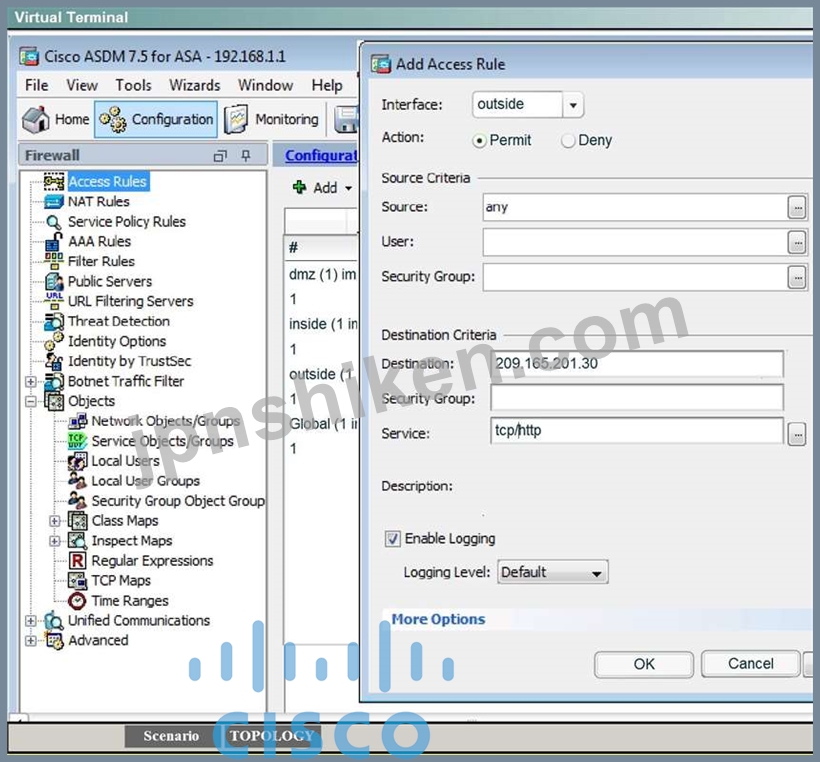Viewport: 820px width, 762px height.
Task: Expand the Class Maps node
Action: click(x=54, y=521)
